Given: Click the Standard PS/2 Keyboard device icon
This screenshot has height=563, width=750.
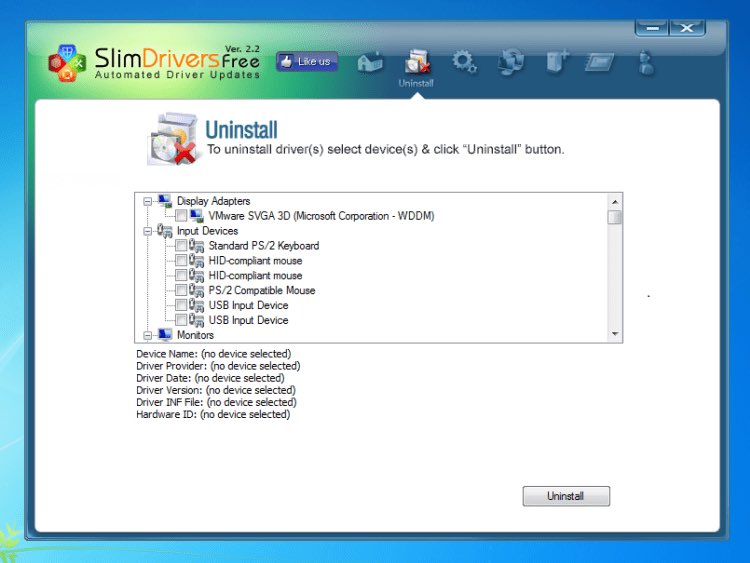Looking at the screenshot, I should (x=197, y=246).
